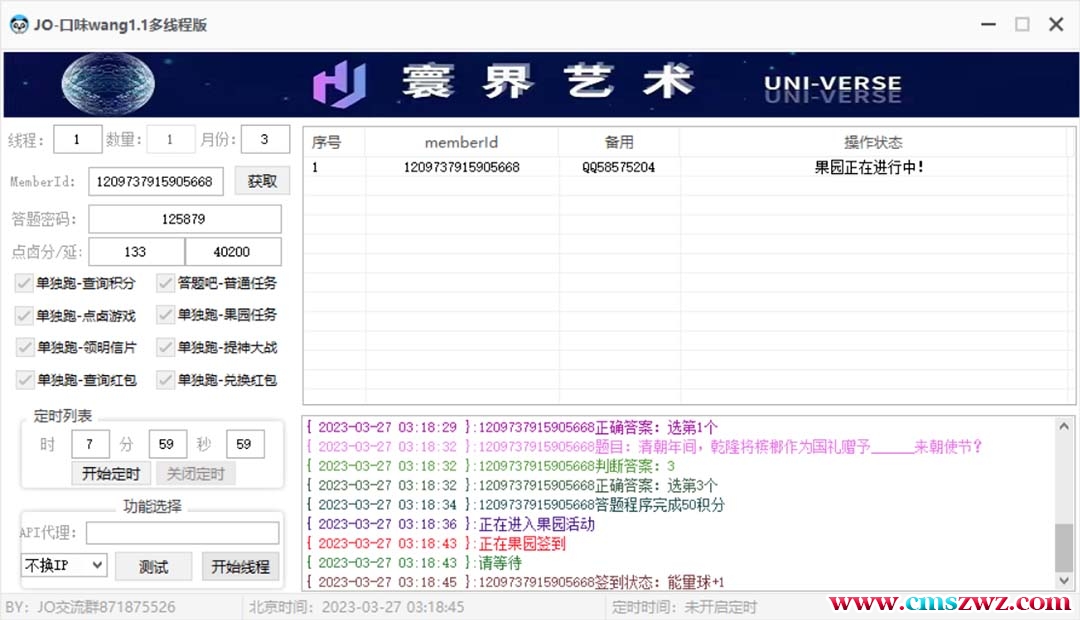Start threads with the 开始线程 button
Viewport: 1080px width, 620px height.
click(240, 566)
